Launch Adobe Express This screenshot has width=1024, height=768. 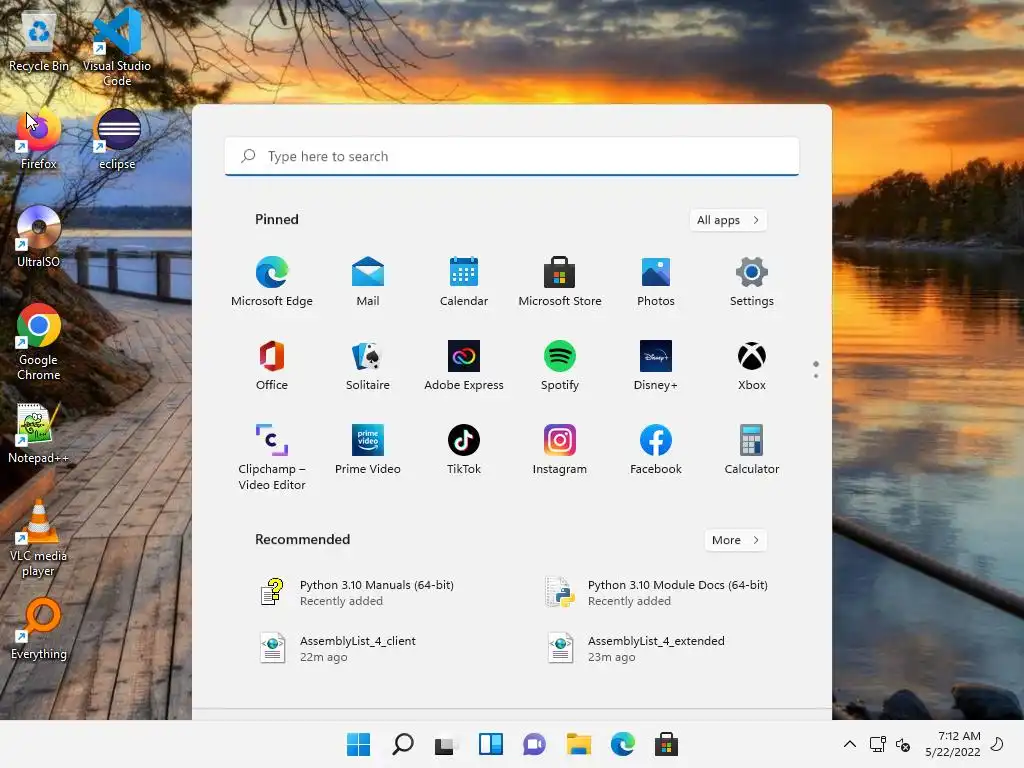coord(464,366)
